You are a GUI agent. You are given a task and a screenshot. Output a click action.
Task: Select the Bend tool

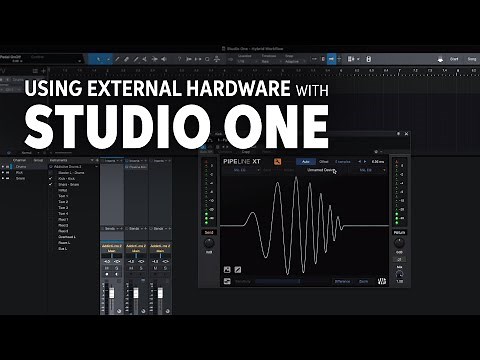(x=154, y=59)
